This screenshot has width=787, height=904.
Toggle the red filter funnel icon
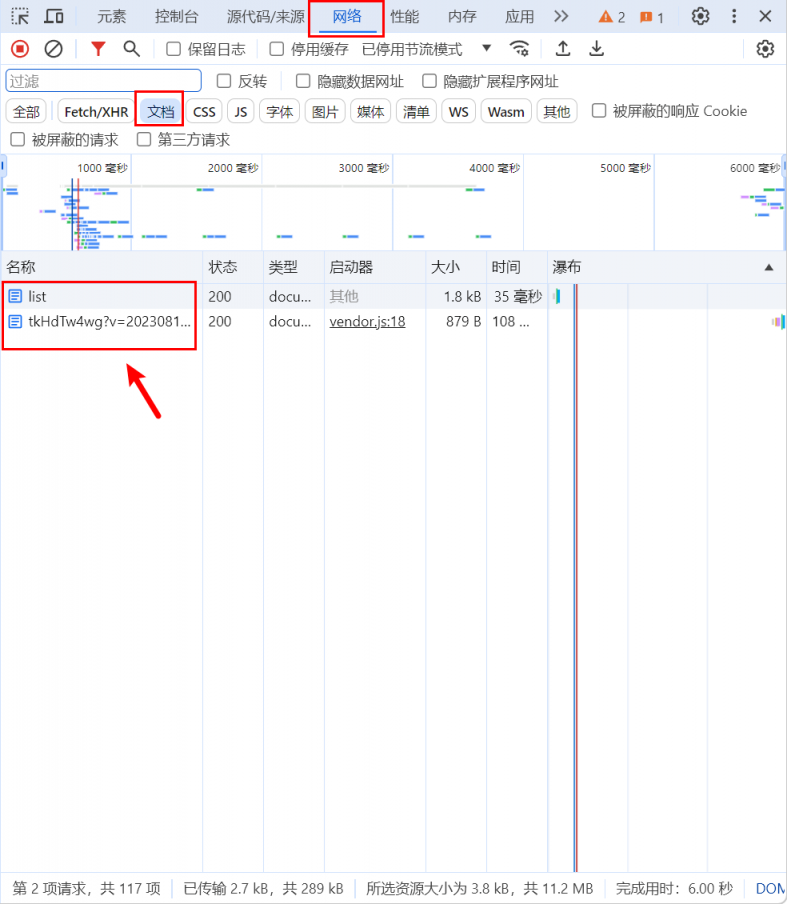click(x=98, y=49)
